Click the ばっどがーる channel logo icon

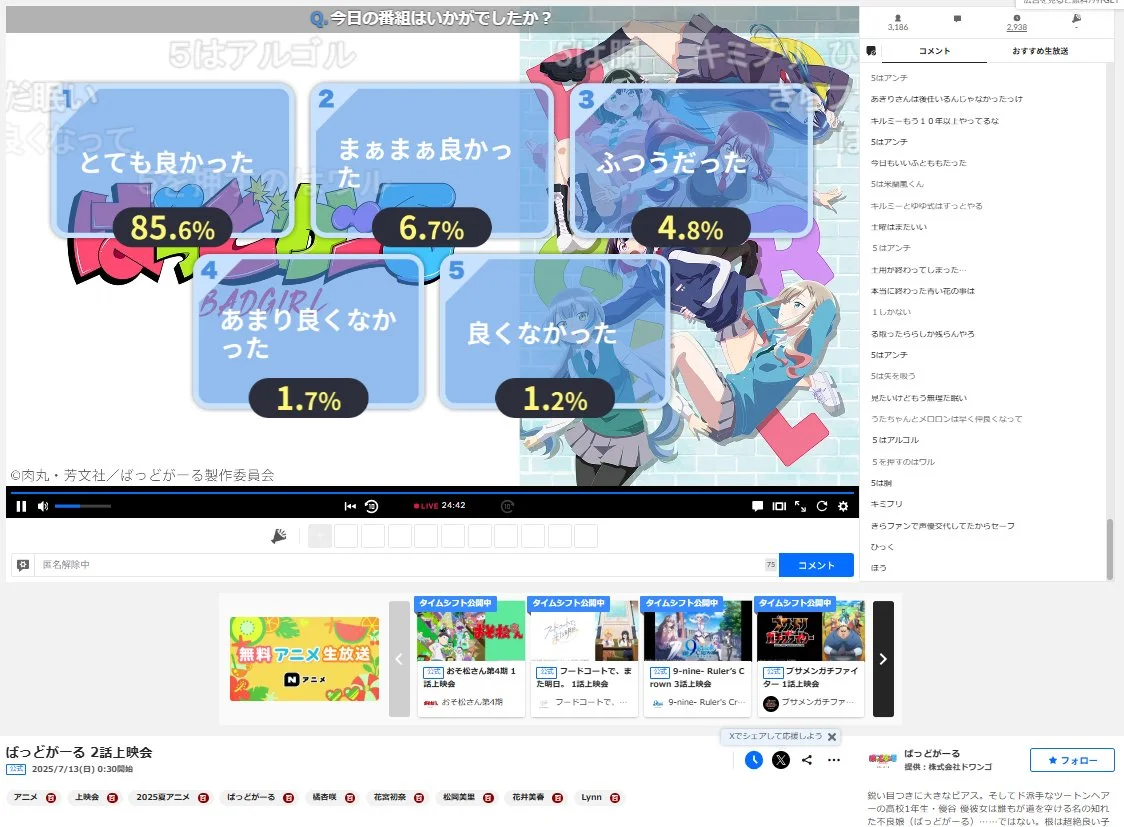click(882, 759)
